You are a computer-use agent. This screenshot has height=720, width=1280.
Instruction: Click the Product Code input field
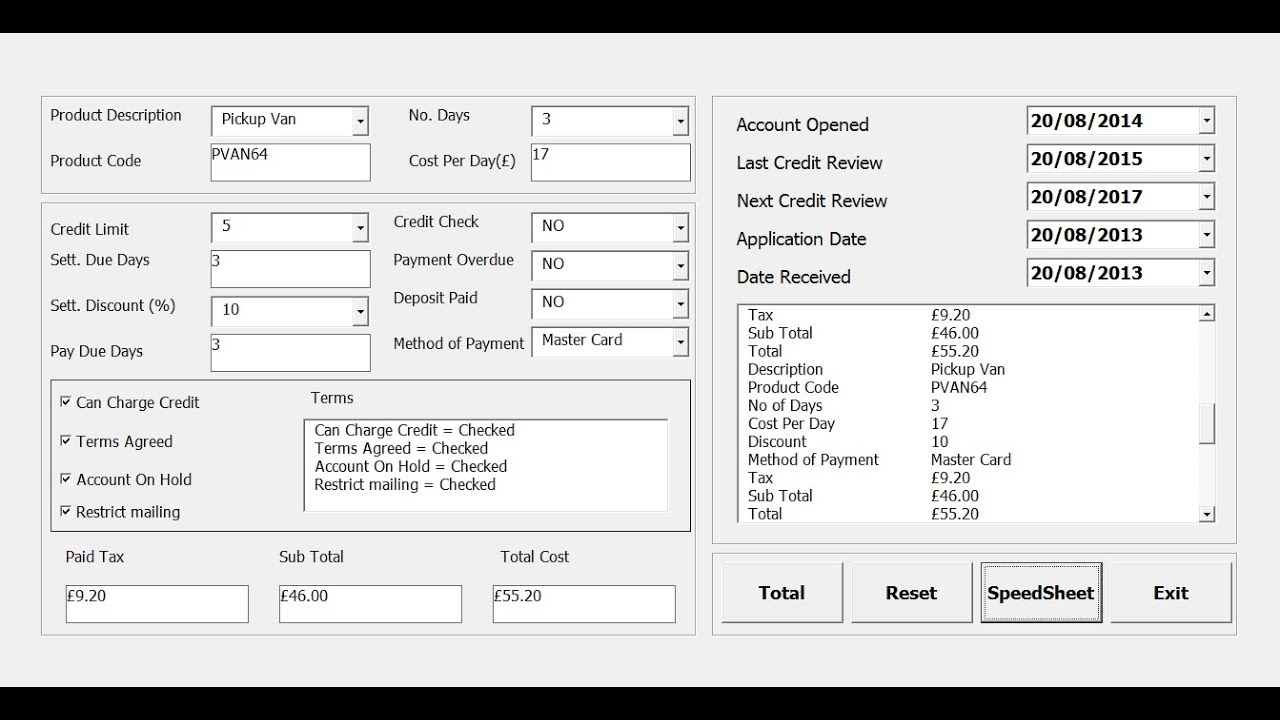tap(290, 162)
